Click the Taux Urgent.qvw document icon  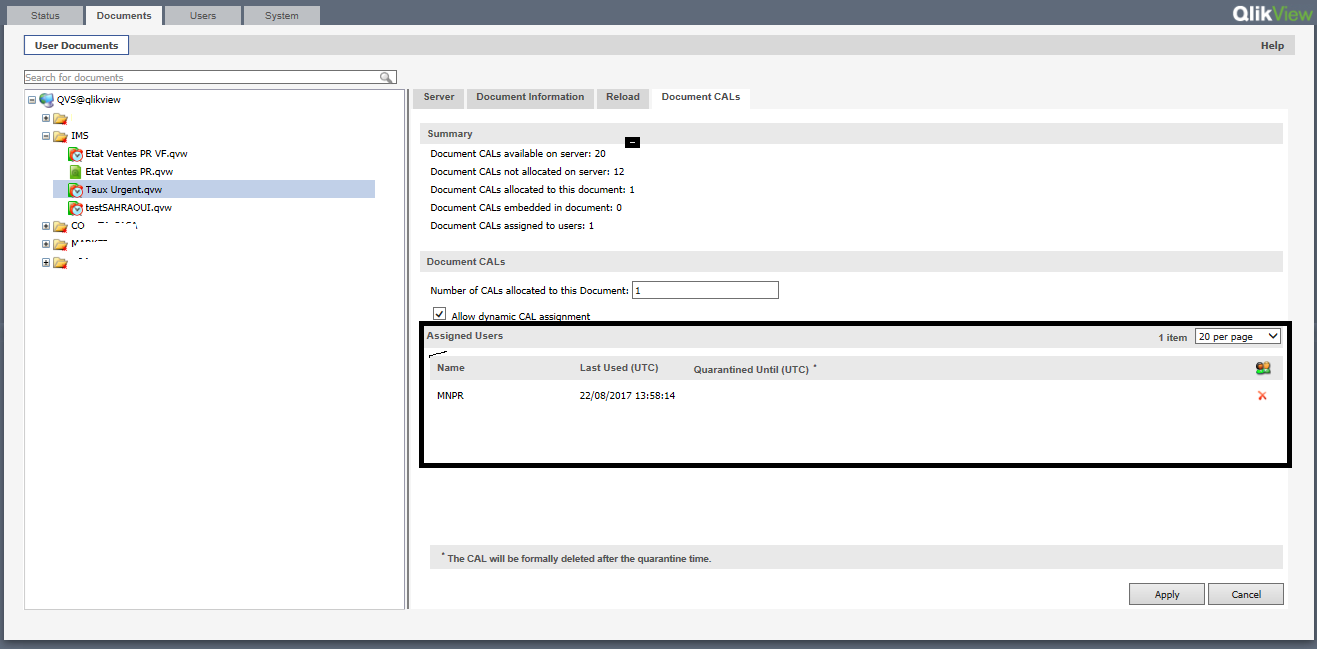click(x=76, y=190)
